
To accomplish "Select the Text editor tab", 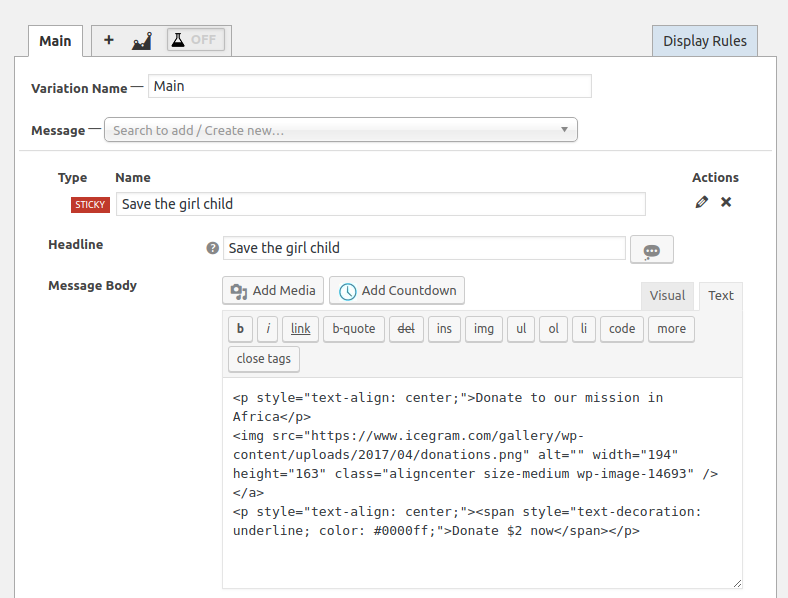I will (x=721, y=295).
